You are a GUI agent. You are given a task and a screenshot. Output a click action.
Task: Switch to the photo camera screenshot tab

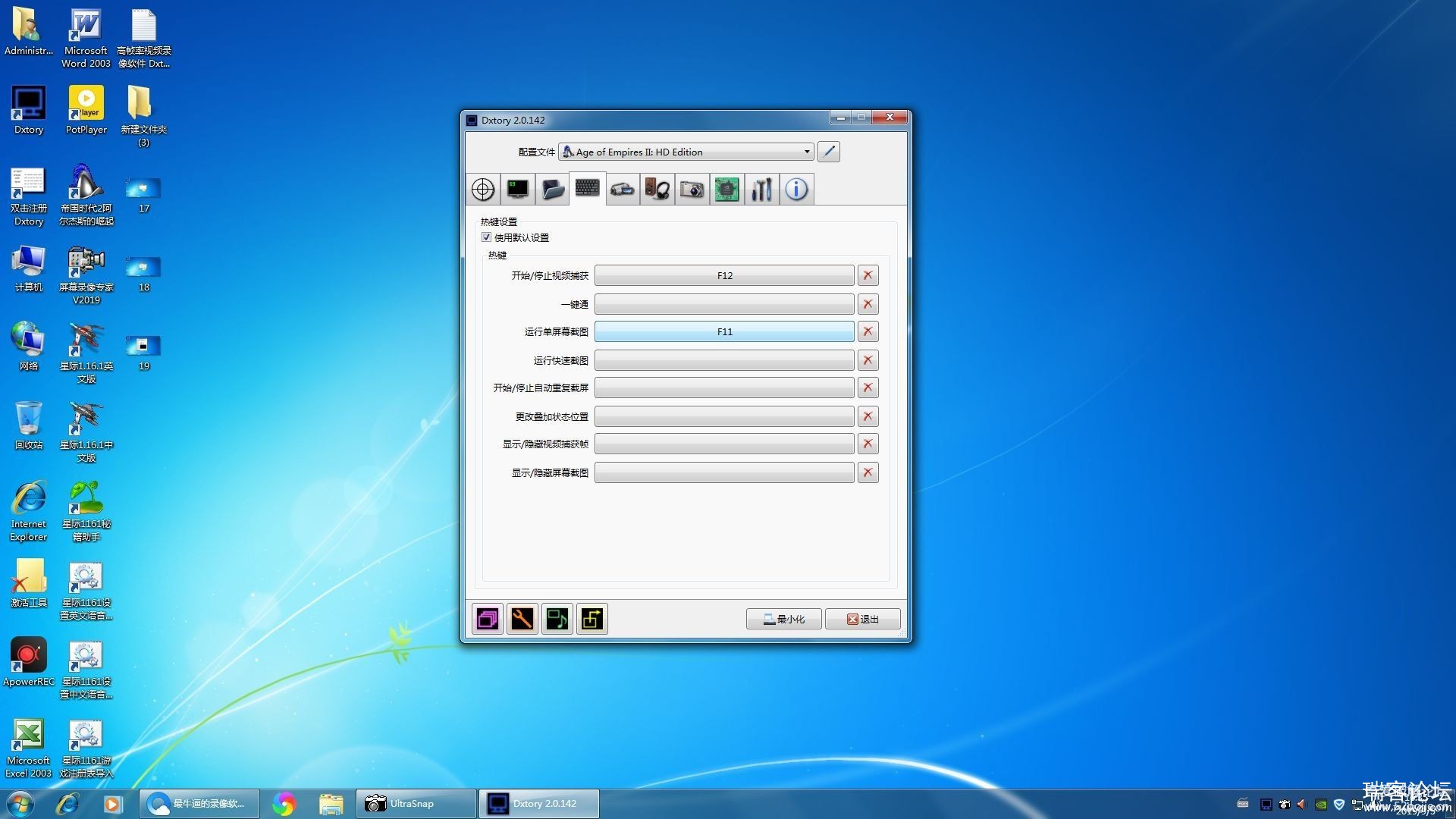pyautogui.click(x=692, y=189)
